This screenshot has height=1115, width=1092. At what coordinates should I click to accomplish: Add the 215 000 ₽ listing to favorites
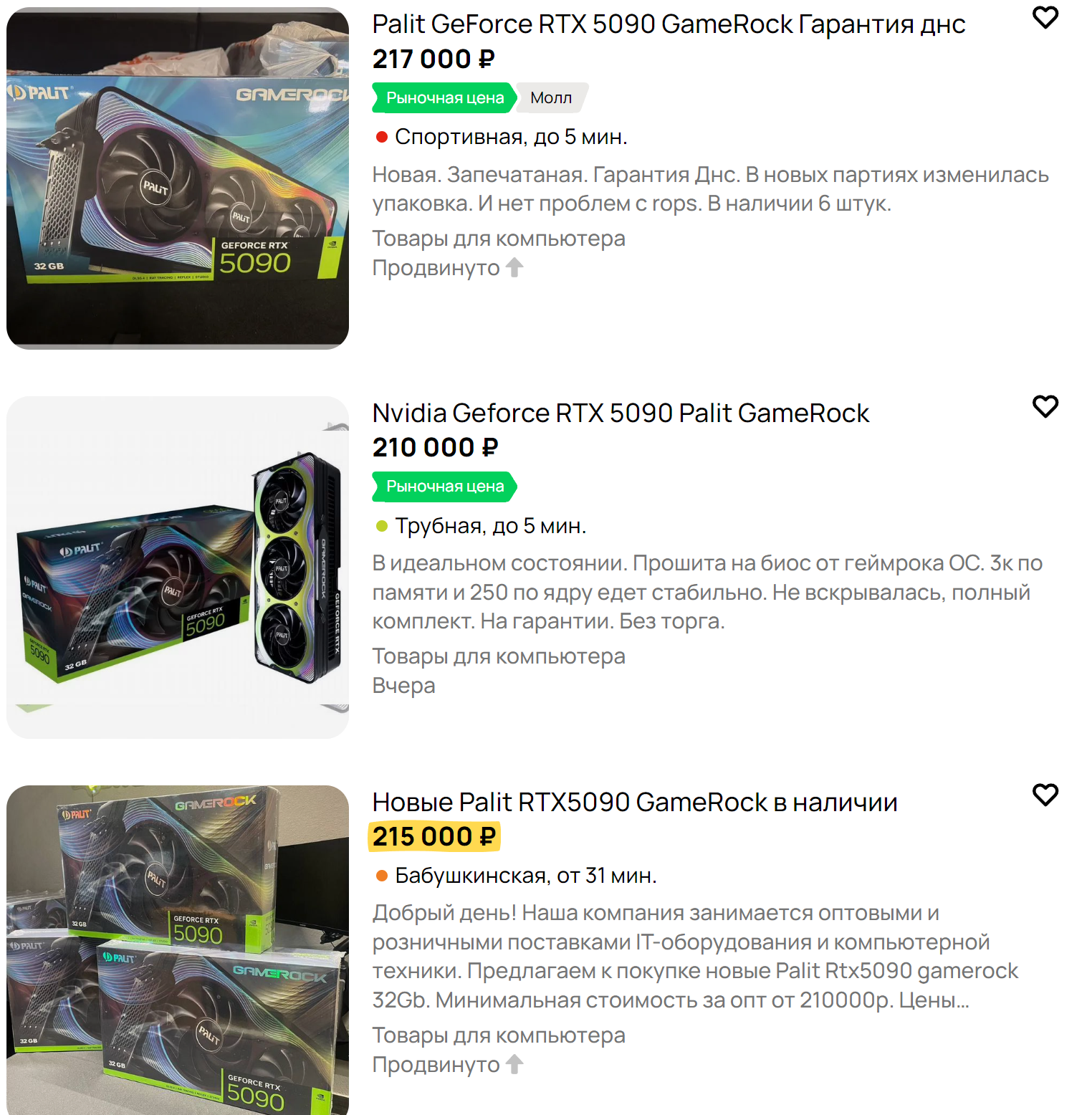click(x=1045, y=795)
